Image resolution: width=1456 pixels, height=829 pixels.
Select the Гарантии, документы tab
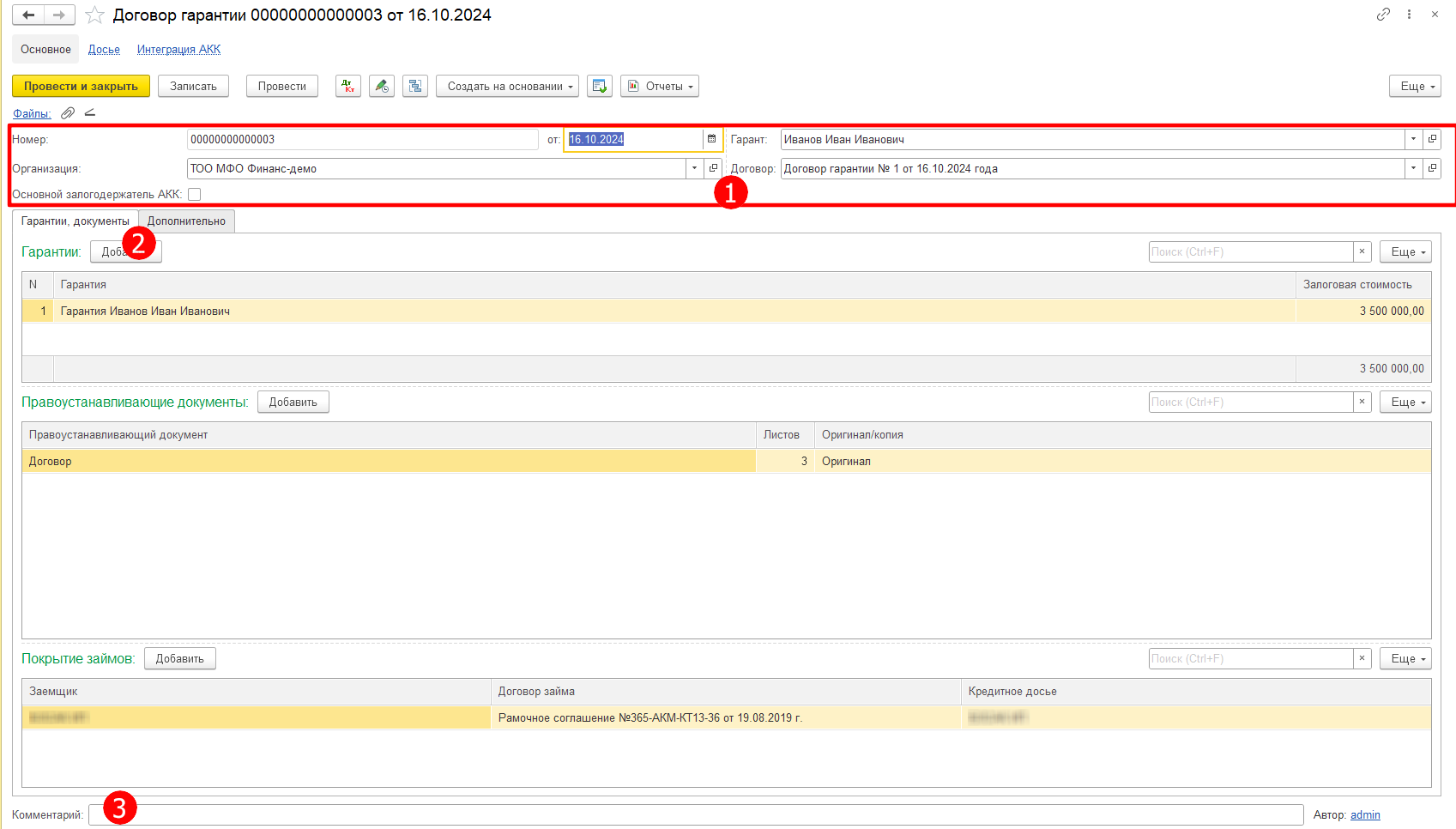[x=76, y=221]
